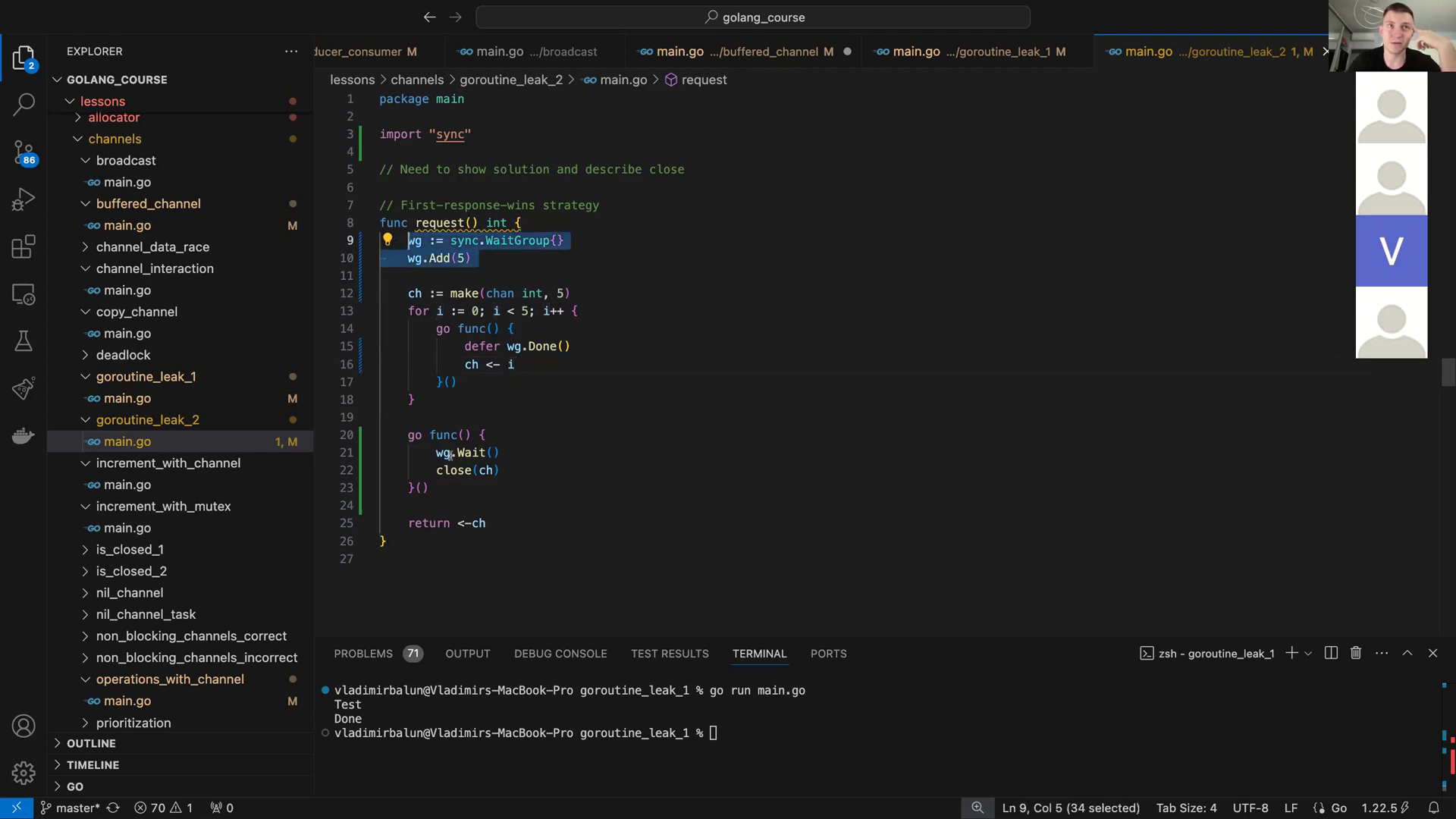Open Source Control view with 86 badge

pos(24,152)
